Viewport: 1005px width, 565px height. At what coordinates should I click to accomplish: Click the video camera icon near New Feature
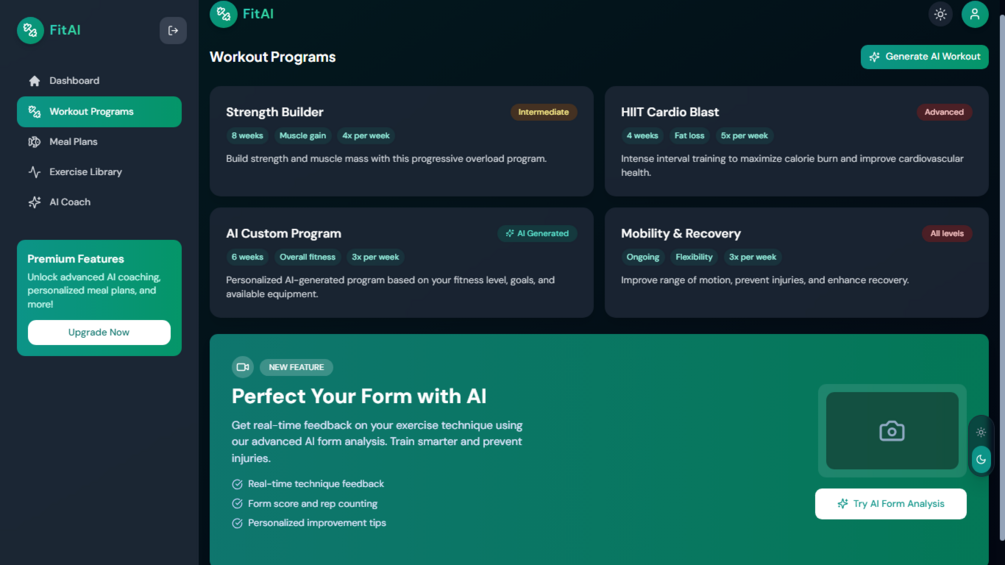243,367
